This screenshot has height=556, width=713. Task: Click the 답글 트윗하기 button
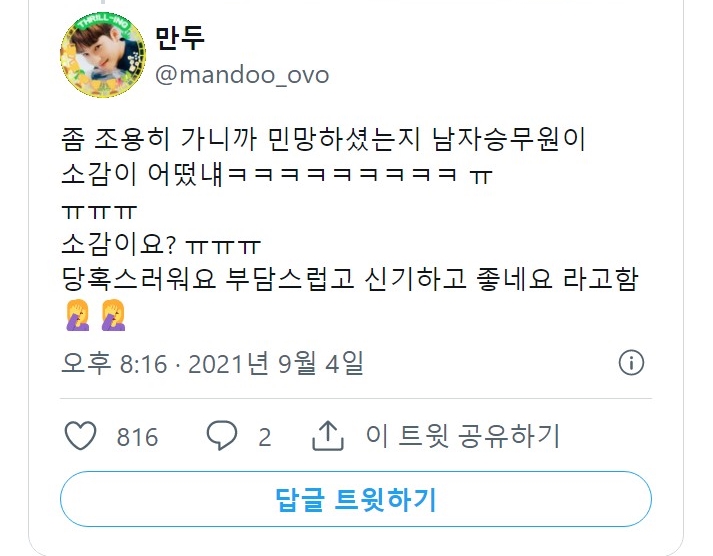coord(356,499)
